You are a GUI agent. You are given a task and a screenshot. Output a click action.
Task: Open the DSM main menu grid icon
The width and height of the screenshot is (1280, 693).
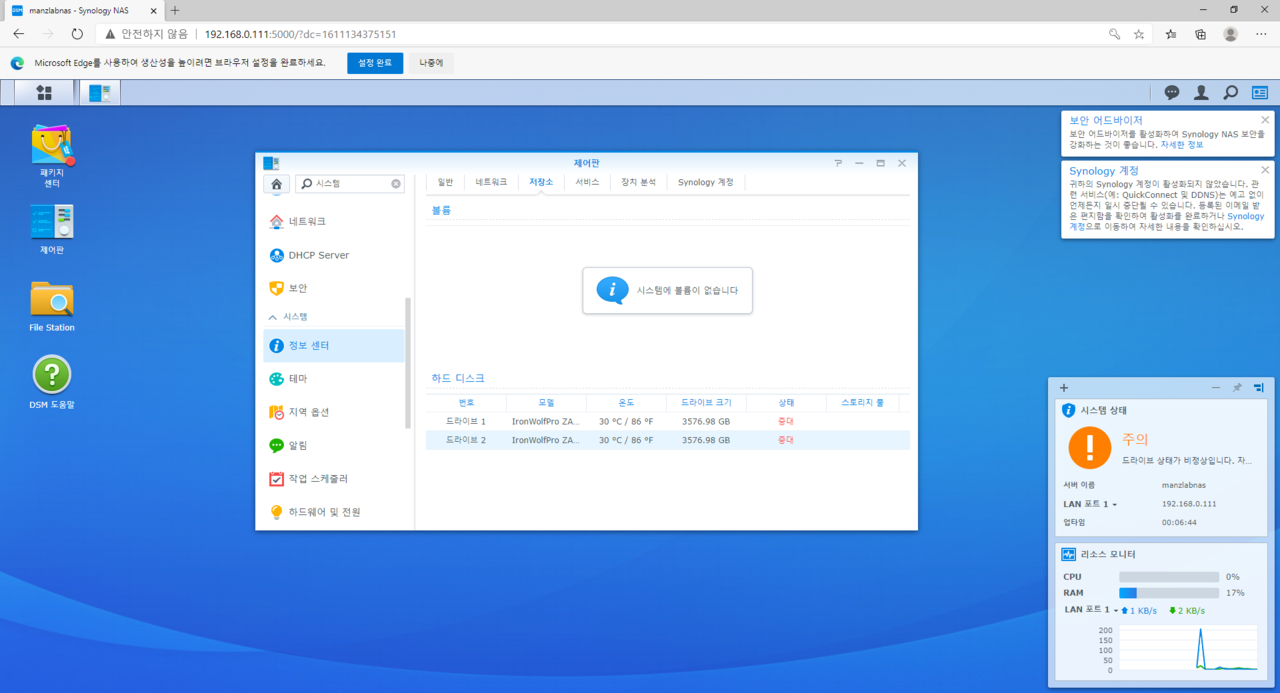click(x=43, y=91)
